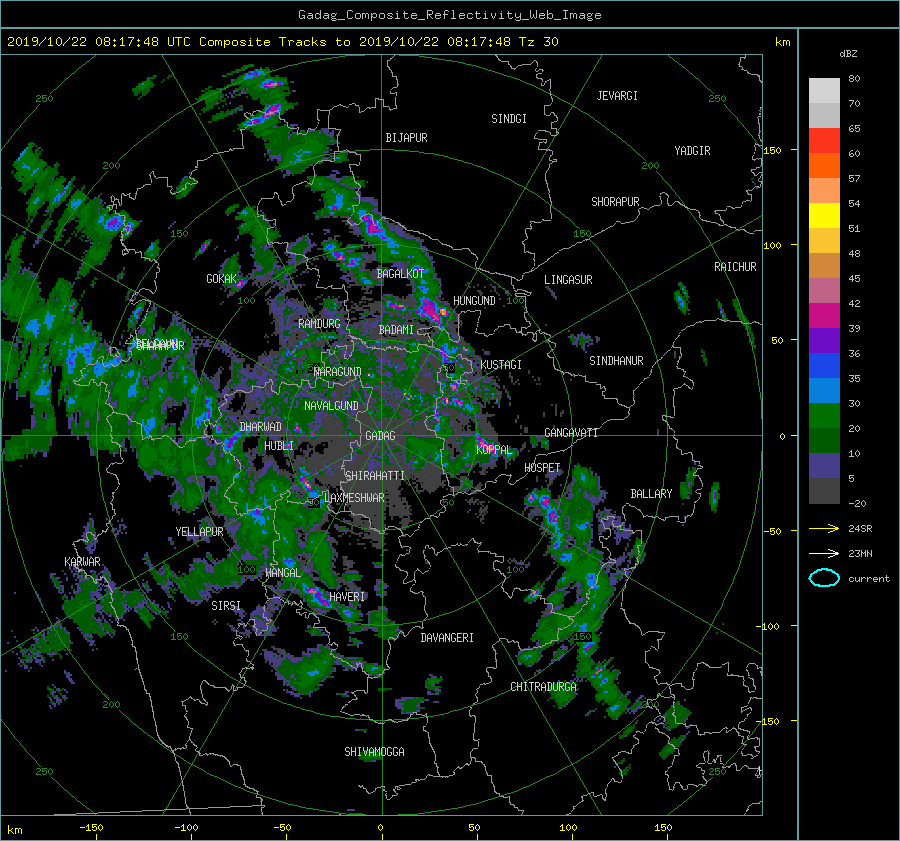Screen dimensions: 900x841
Task: Click the RAMDURG city label
Action: pyautogui.click(x=319, y=324)
